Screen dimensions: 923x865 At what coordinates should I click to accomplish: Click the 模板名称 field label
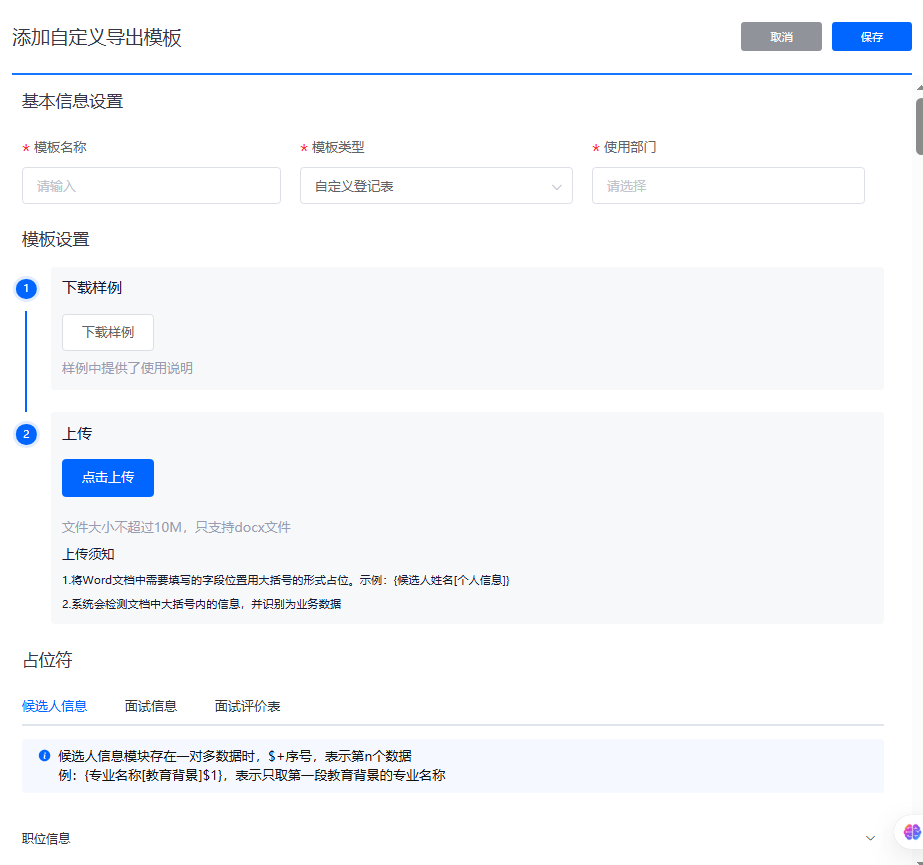[x=60, y=147]
